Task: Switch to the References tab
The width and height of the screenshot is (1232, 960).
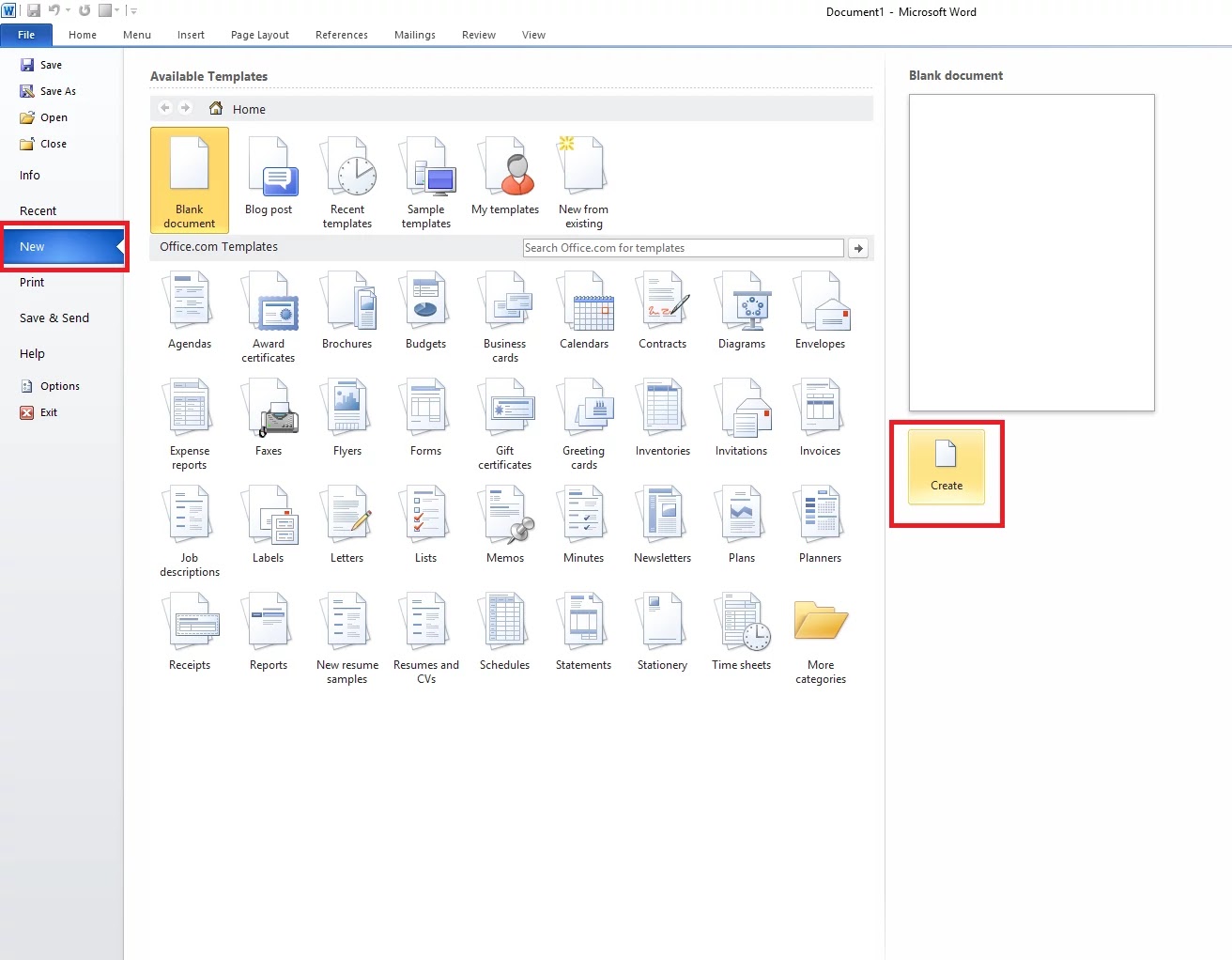Action: [x=342, y=35]
